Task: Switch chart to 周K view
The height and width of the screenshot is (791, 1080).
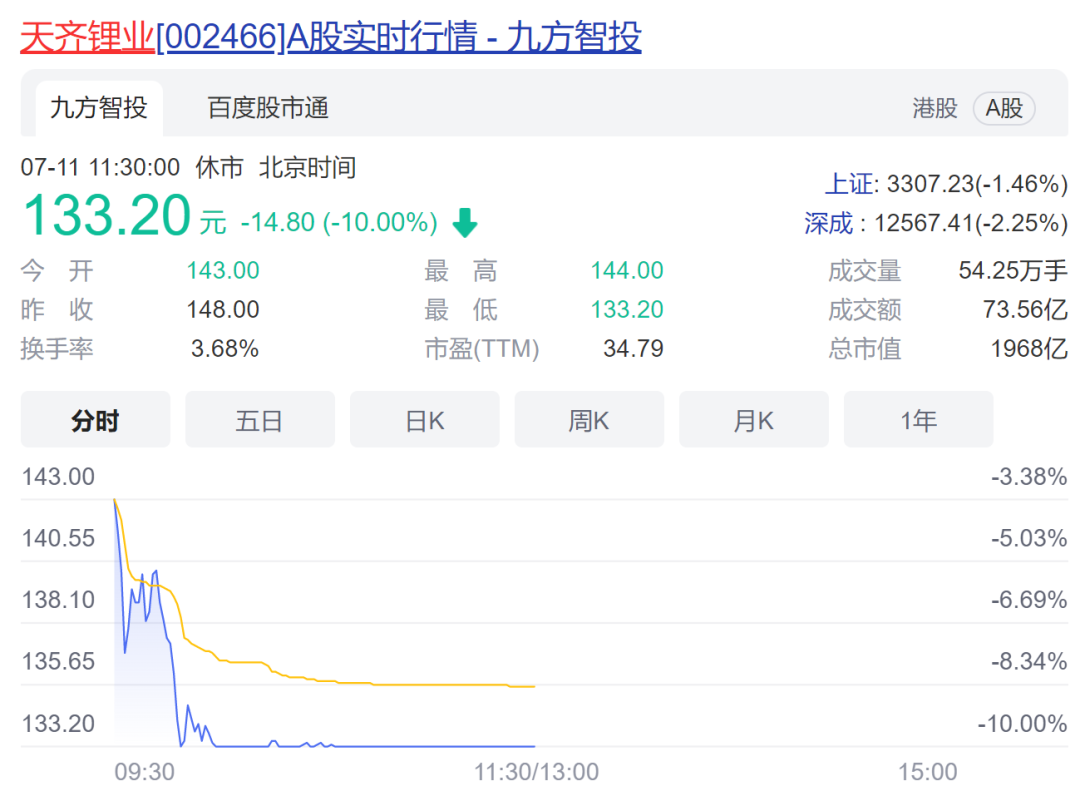Action: (589, 420)
